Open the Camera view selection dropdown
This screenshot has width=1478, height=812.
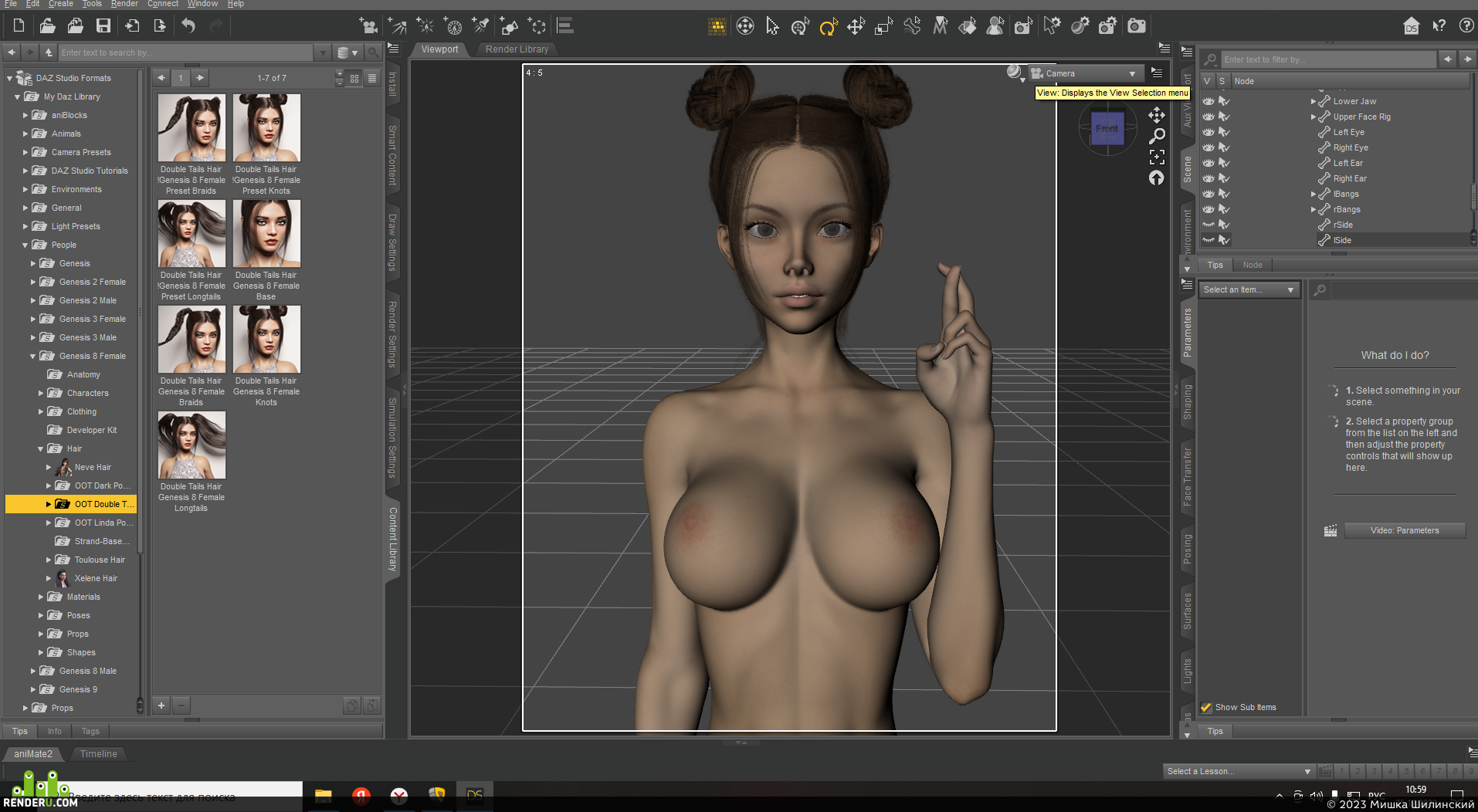point(1085,73)
